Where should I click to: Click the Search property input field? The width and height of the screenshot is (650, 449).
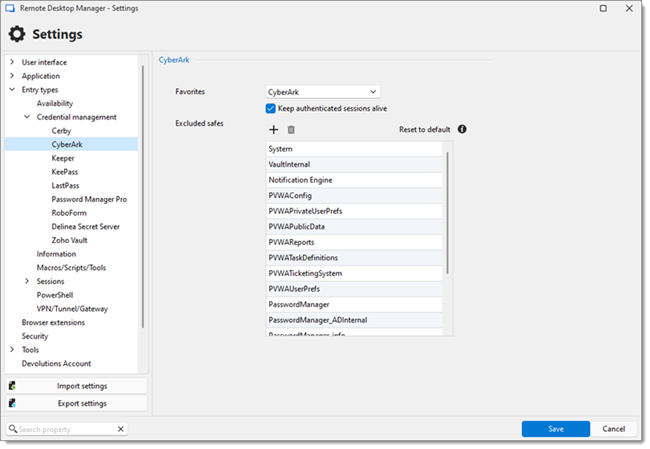point(68,429)
